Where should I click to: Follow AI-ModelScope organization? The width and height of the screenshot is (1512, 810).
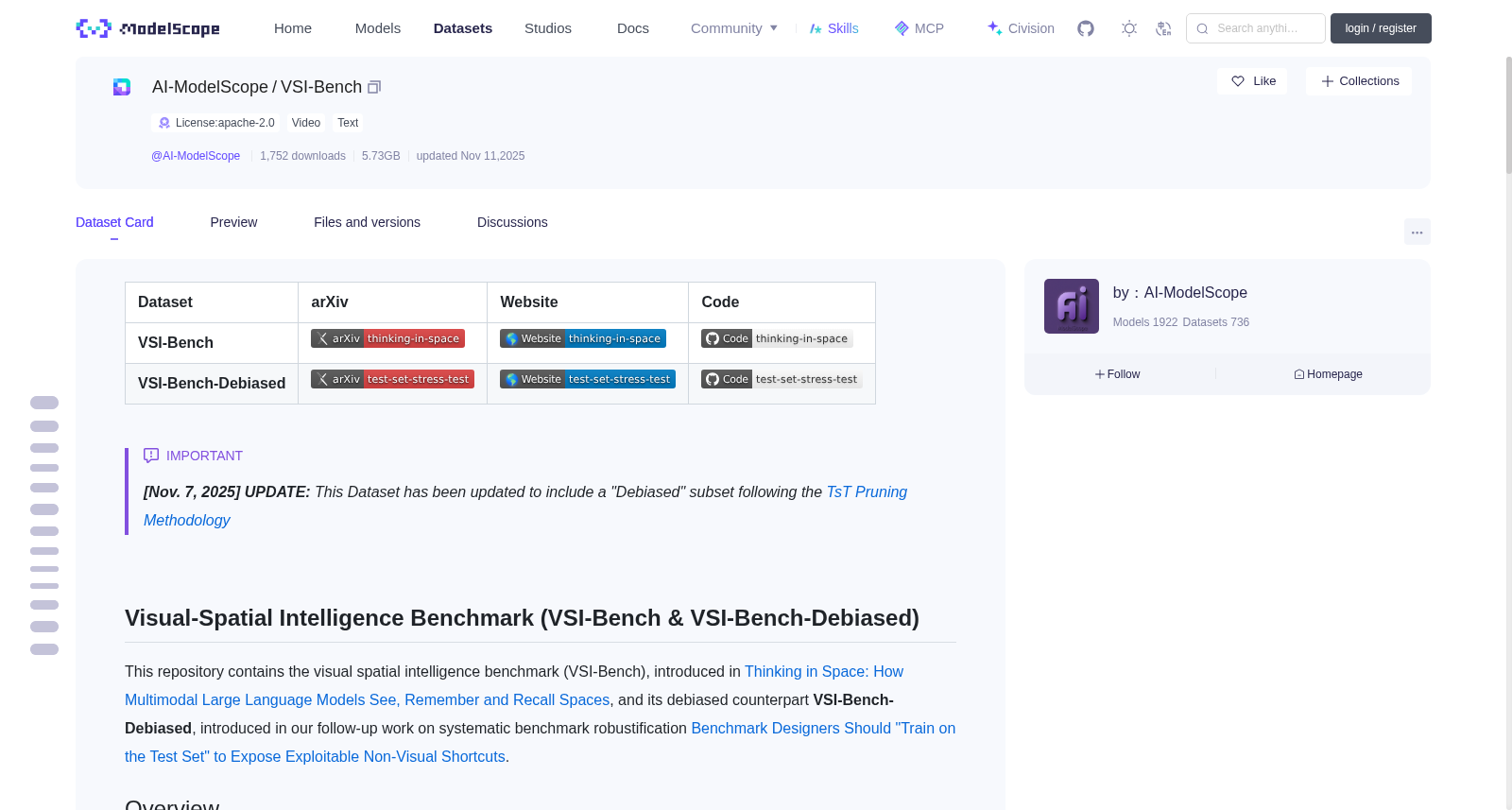coord(1118,374)
